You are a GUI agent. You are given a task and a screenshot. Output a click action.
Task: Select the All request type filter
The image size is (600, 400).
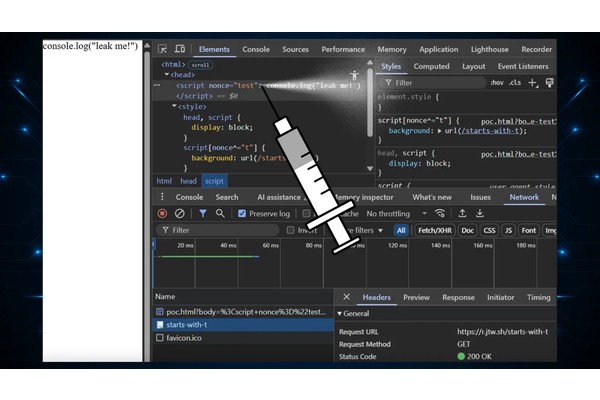pos(401,230)
